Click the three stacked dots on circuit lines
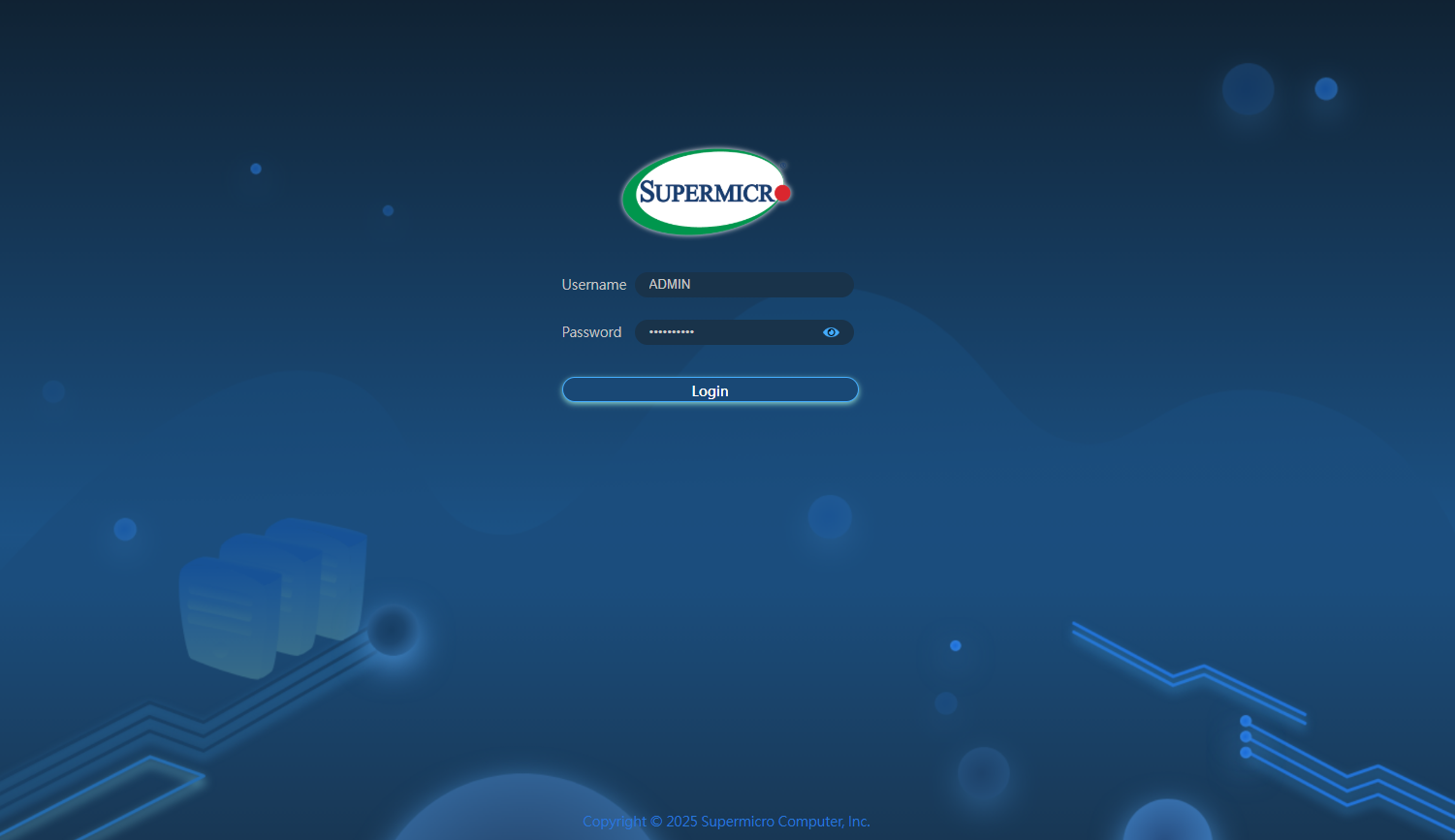 tap(1246, 736)
